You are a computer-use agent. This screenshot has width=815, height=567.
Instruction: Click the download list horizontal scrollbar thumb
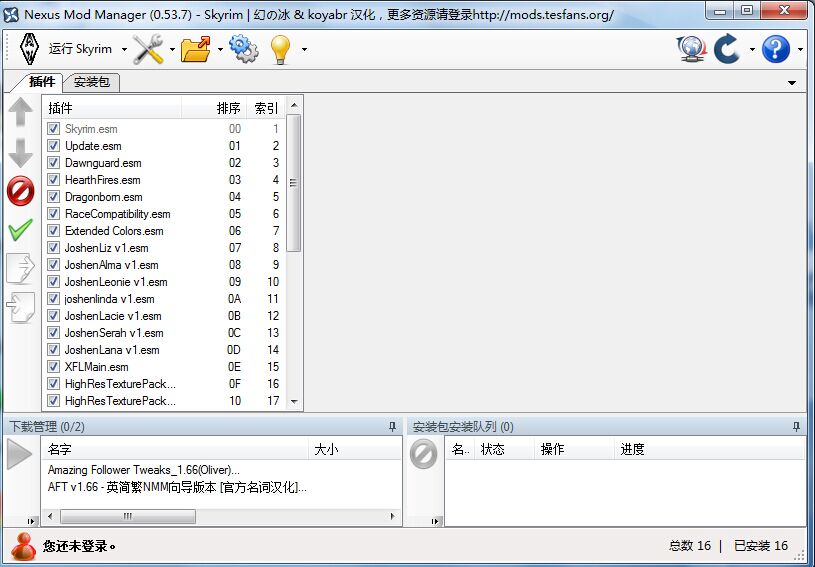coord(128,516)
